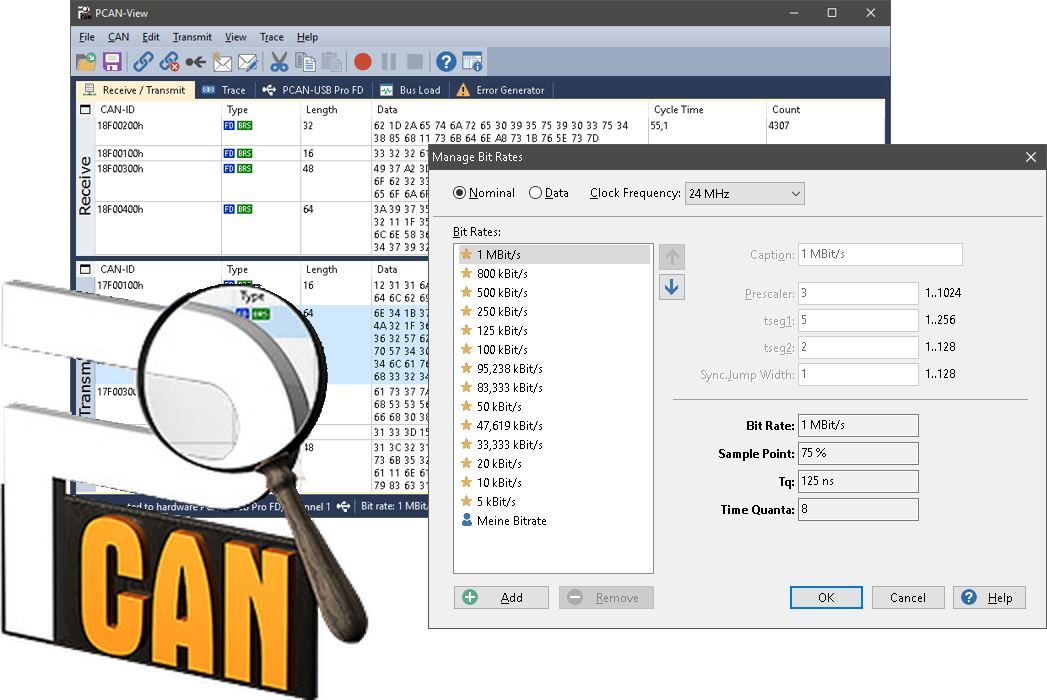Viewport: 1047px width, 700px height.
Task: Open the Trace menu
Action: (271, 37)
